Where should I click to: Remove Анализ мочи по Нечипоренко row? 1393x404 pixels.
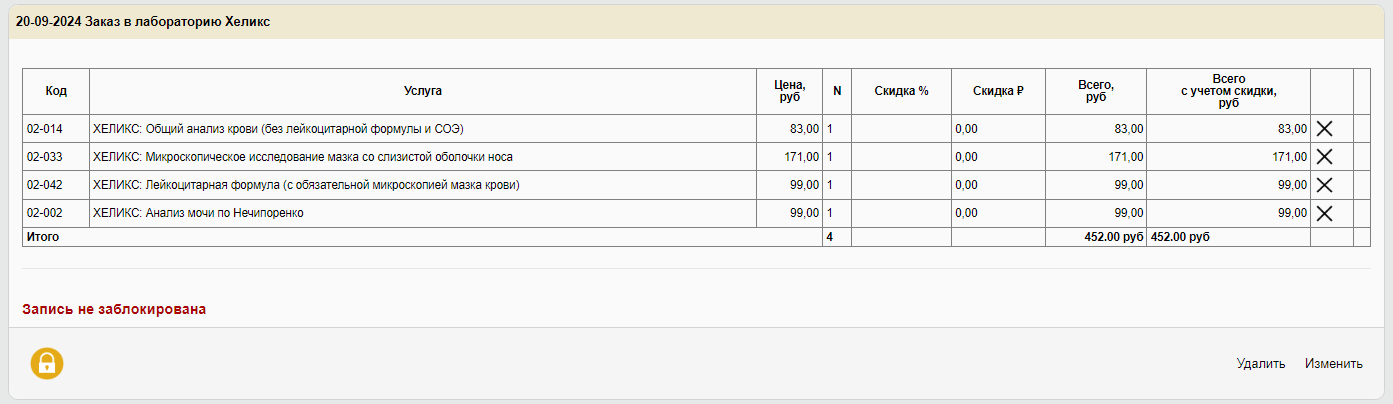(x=1324, y=213)
